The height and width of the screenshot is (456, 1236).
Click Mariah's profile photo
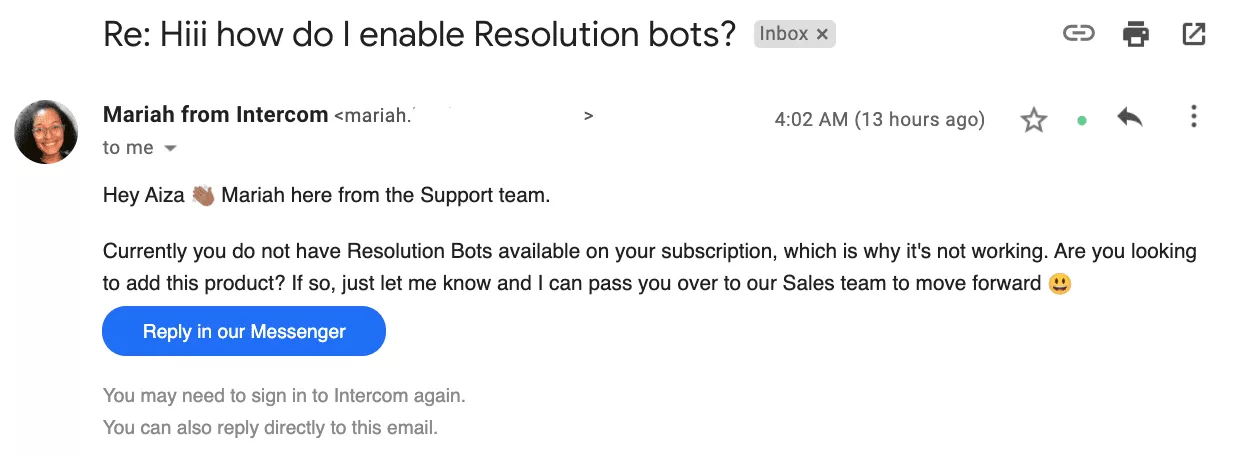[46, 131]
